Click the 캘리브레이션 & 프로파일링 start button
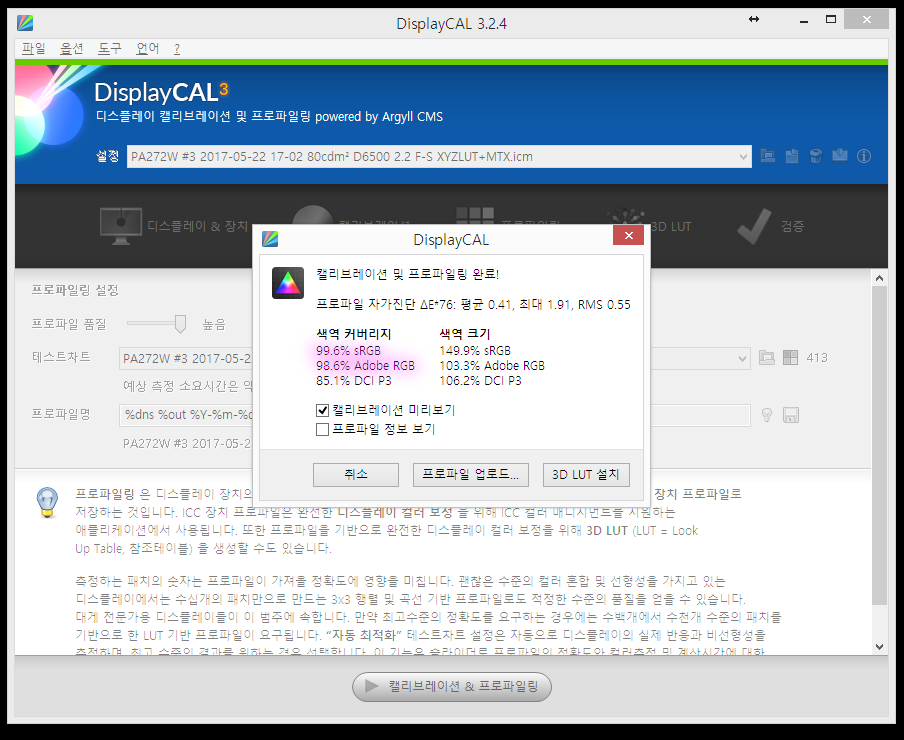This screenshot has width=904, height=740. pos(452,687)
